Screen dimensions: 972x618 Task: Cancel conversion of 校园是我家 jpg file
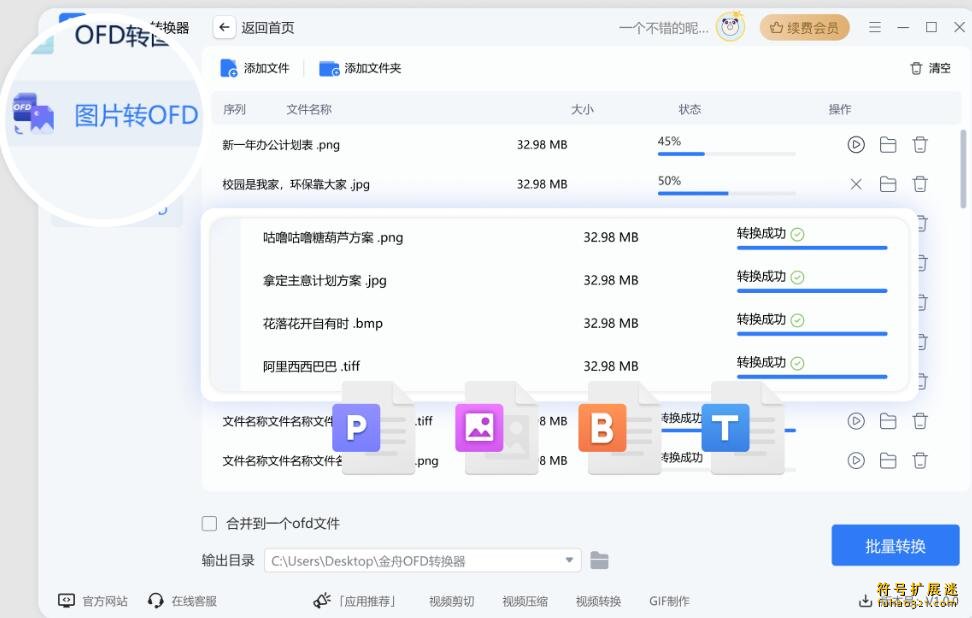pyautogui.click(x=856, y=184)
